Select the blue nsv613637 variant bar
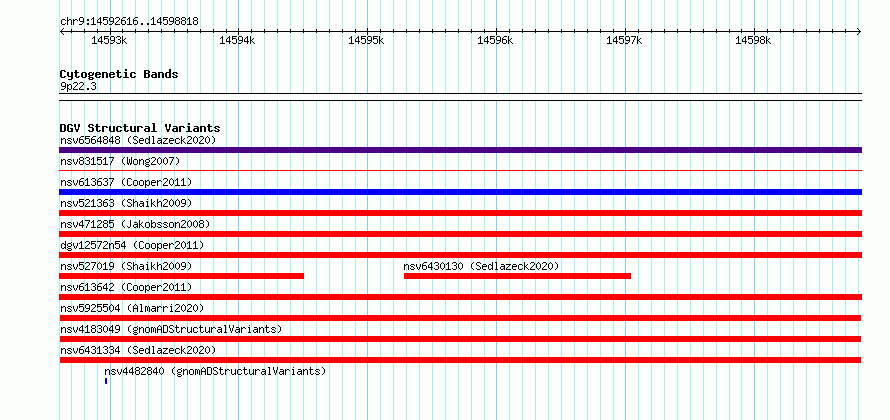The height and width of the screenshot is (420, 890). (460, 192)
